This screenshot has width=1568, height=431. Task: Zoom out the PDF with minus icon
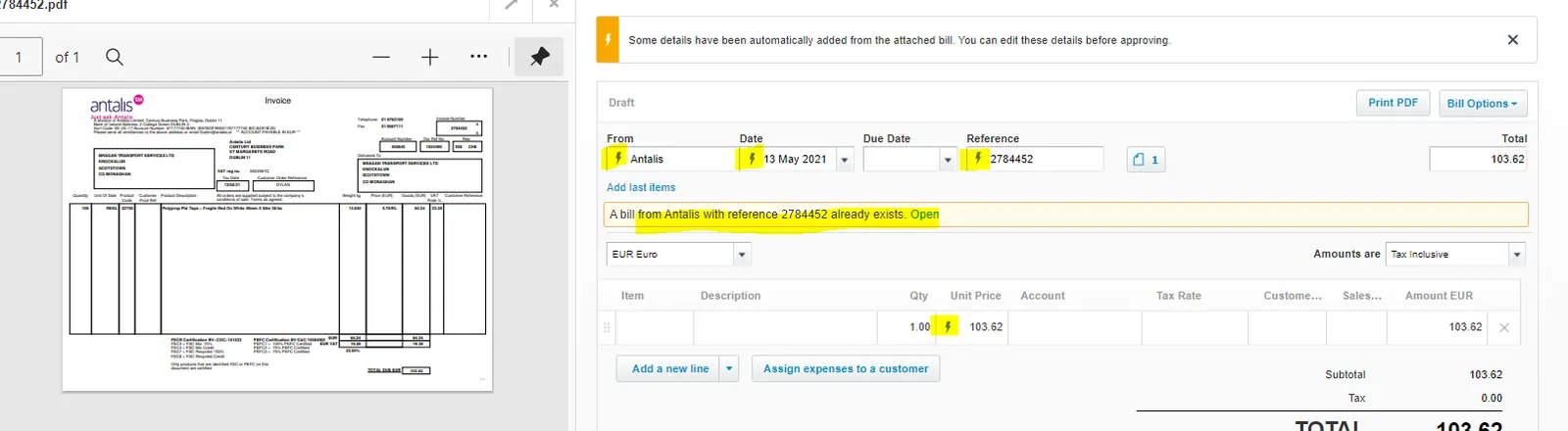tap(381, 57)
